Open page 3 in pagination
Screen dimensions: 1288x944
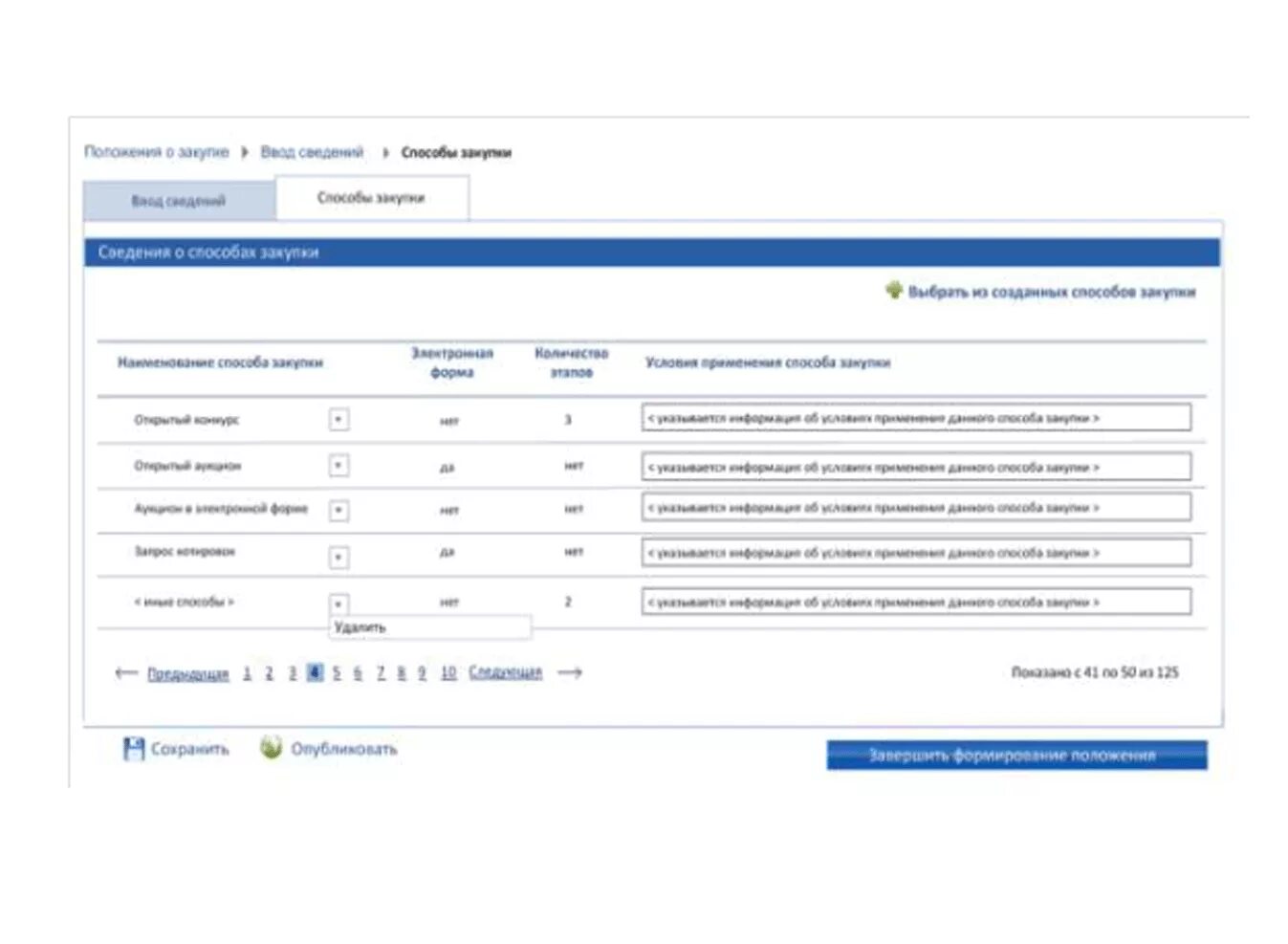pyautogui.click(x=292, y=673)
